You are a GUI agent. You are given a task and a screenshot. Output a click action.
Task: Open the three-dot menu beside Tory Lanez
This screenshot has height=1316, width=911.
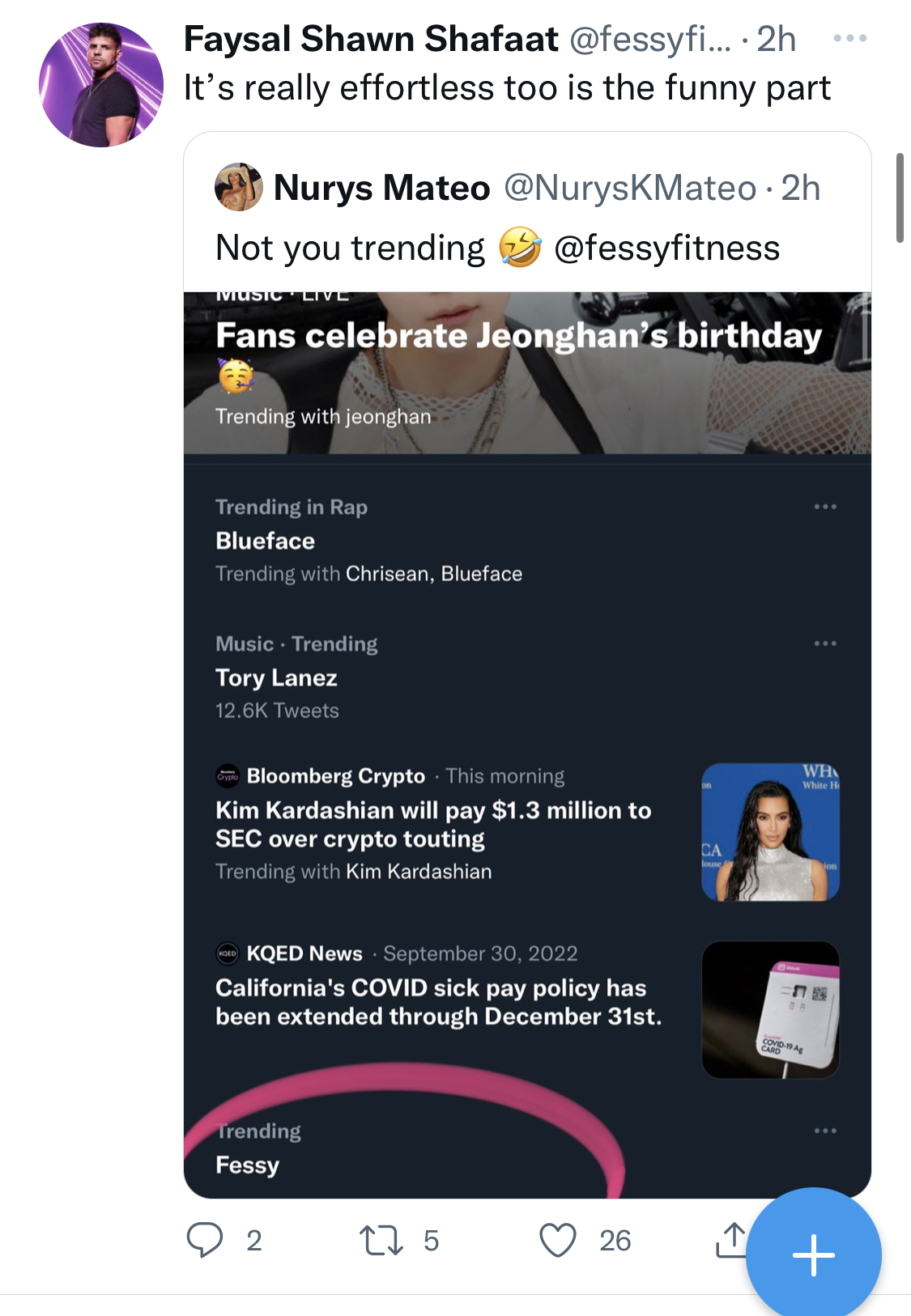(825, 643)
